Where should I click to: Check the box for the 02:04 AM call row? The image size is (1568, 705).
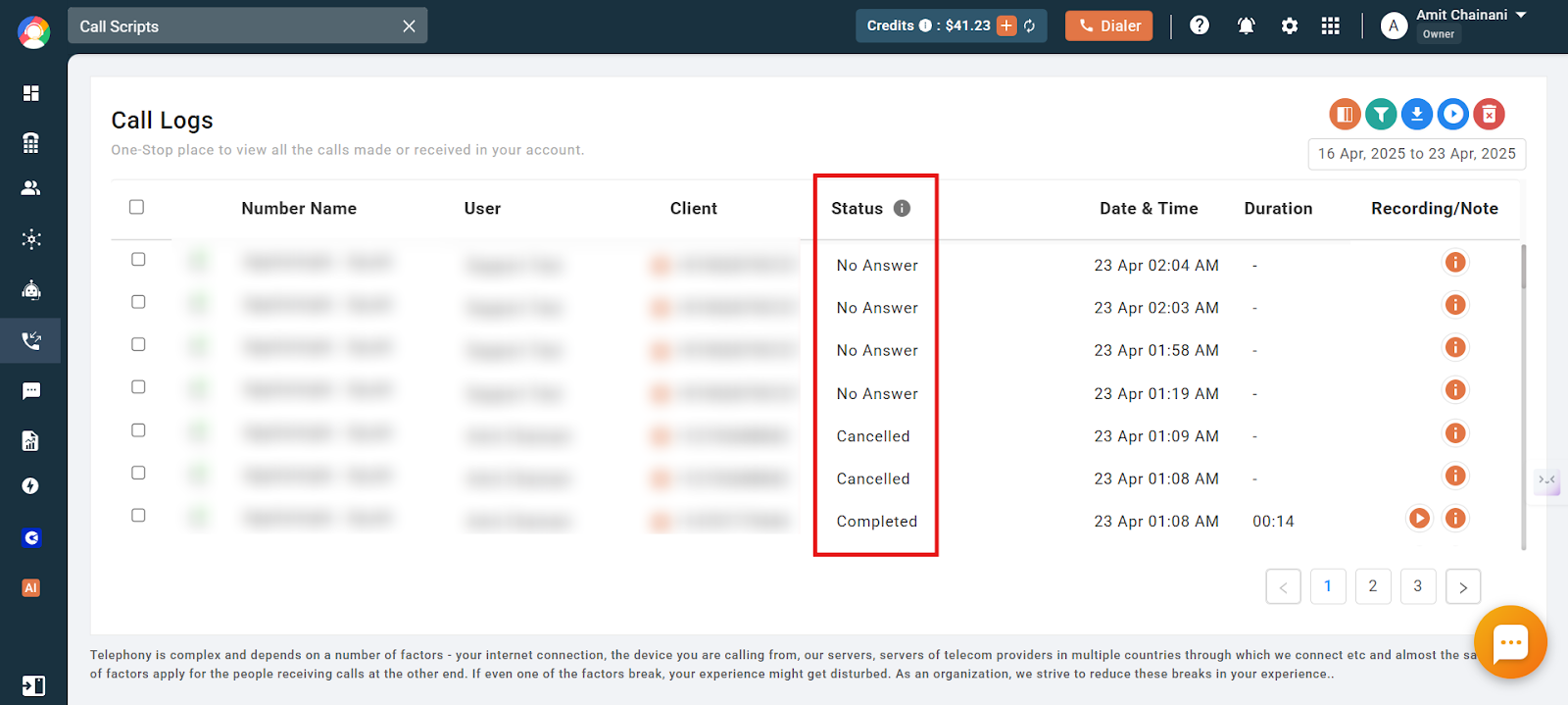[138, 259]
